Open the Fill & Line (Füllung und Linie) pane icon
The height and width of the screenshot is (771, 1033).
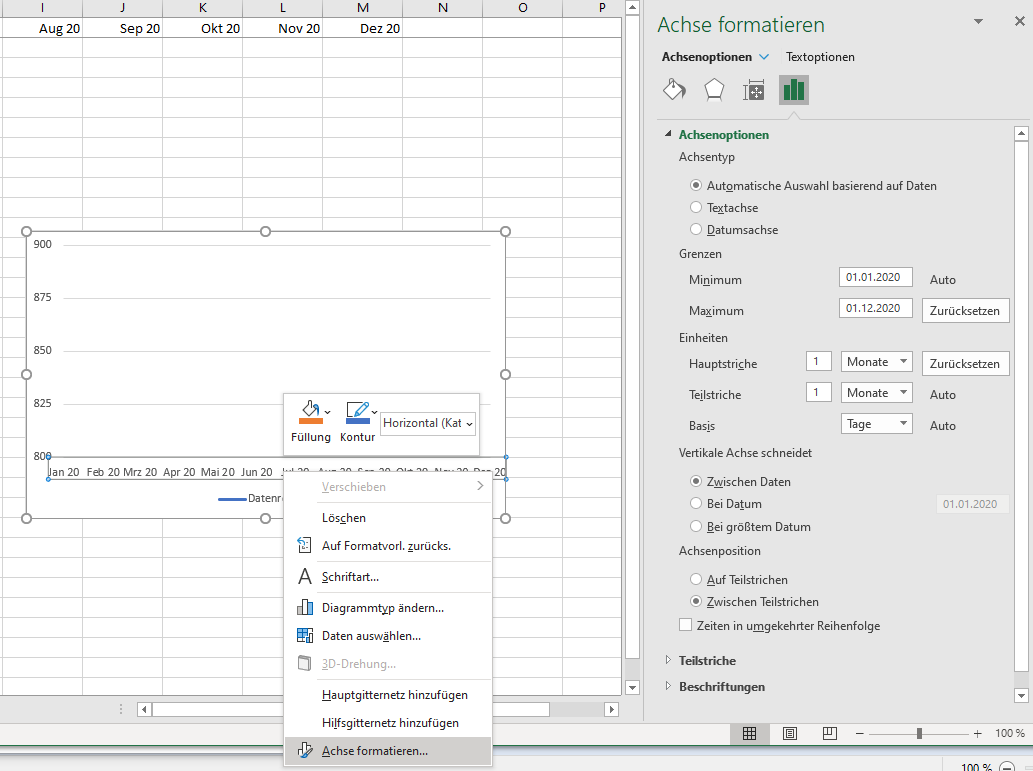tap(674, 90)
